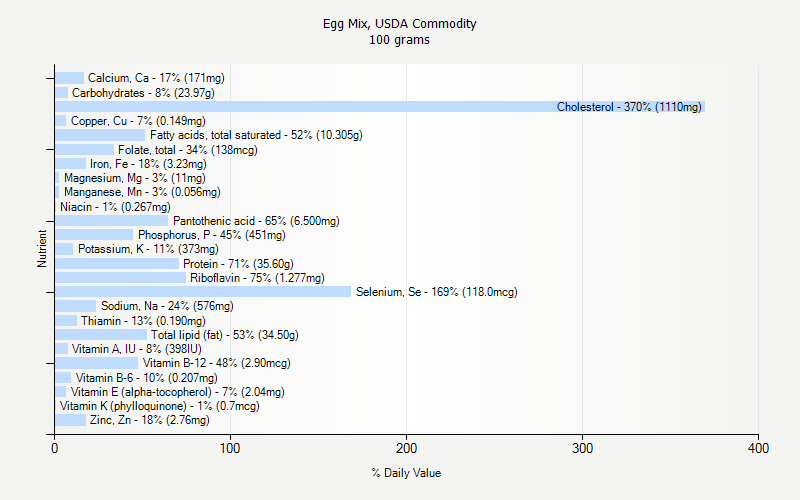Select the Protein - 71% label
Screen dimensions: 800x500
[x=238, y=264]
